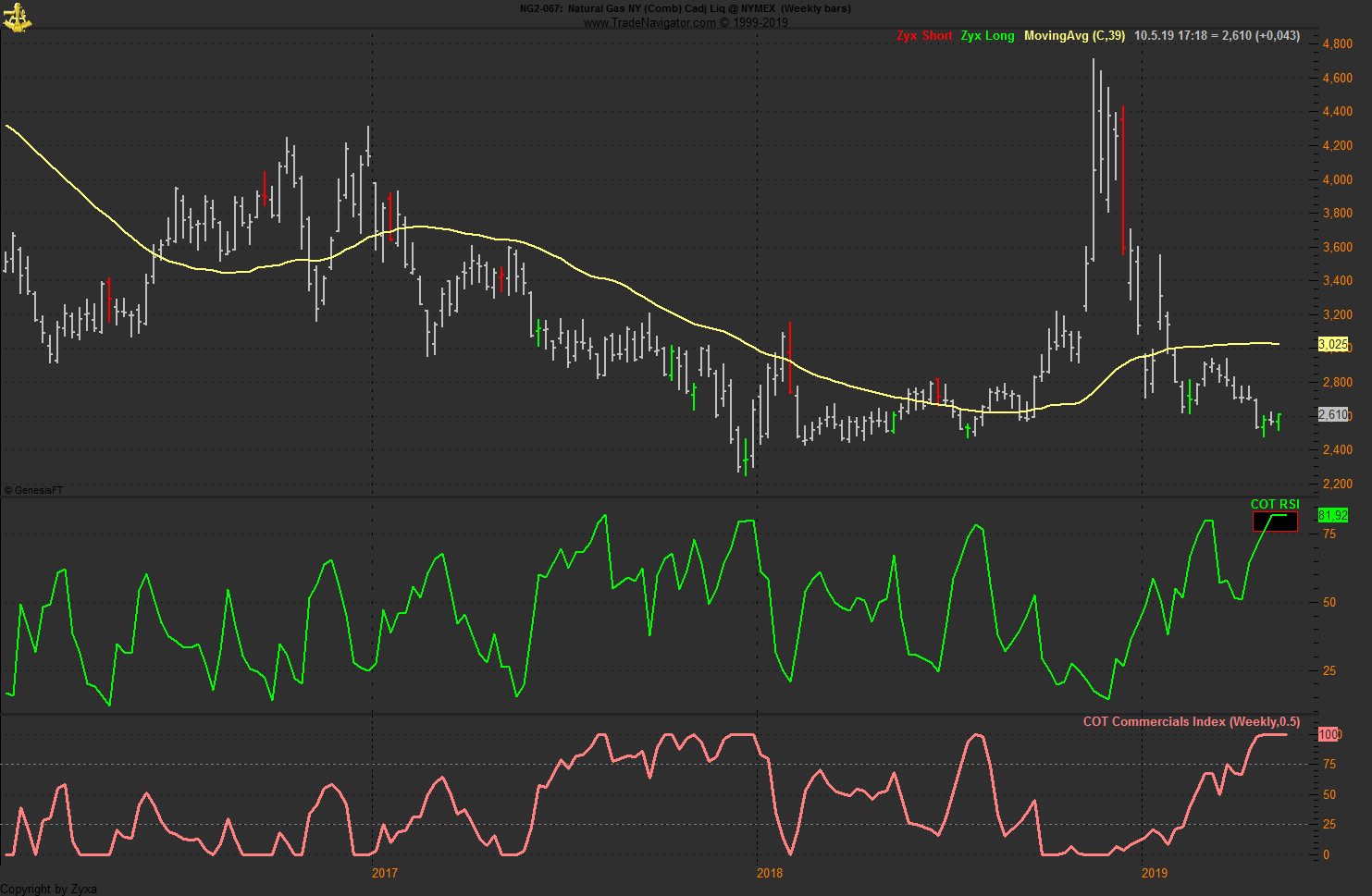Viewport: 1372px width, 896px height.
Task: Jump to the 2018 timeline marker
Action: (x=769, y=873)
